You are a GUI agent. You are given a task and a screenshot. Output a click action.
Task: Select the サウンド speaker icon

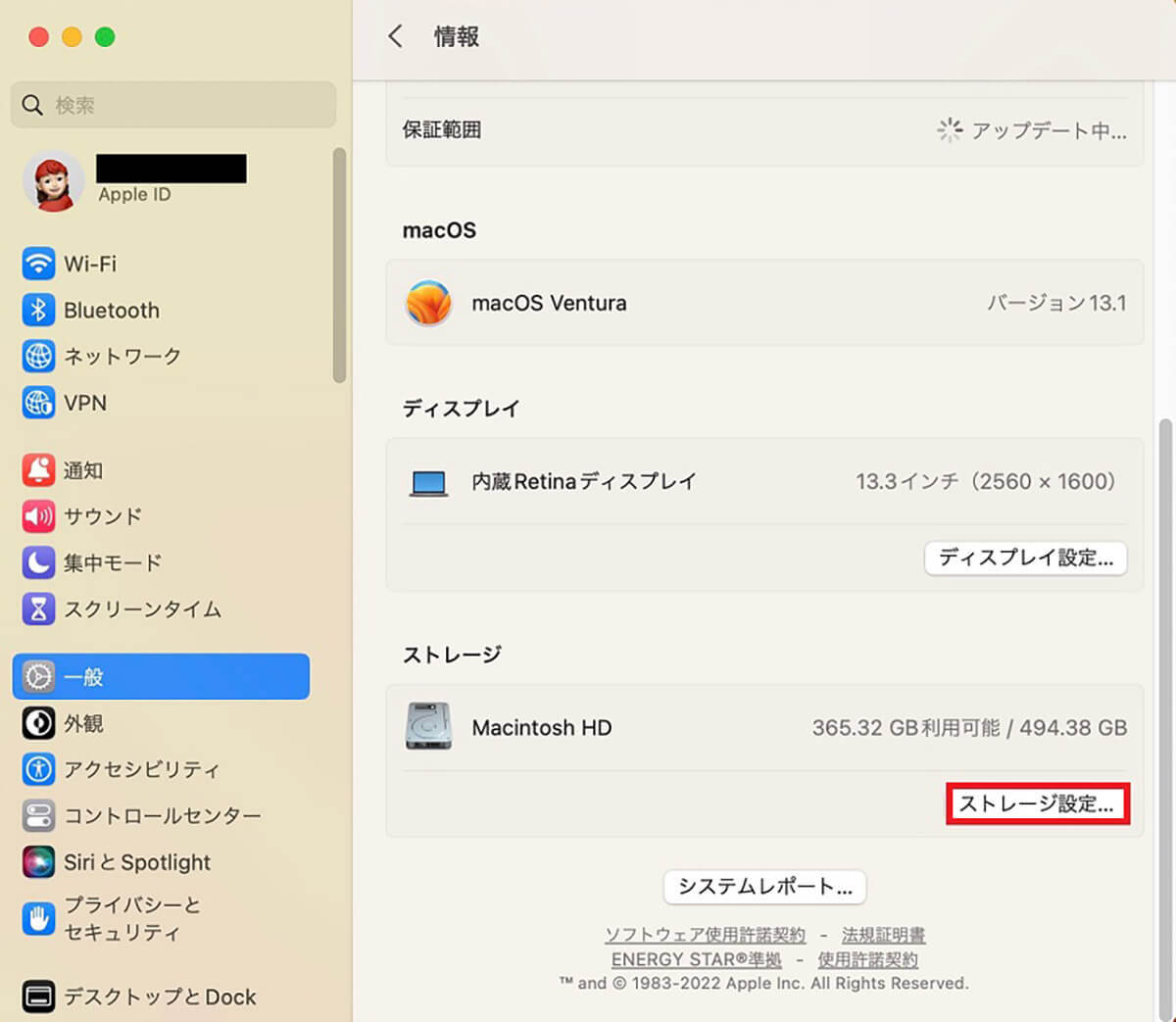pos(38,516)
